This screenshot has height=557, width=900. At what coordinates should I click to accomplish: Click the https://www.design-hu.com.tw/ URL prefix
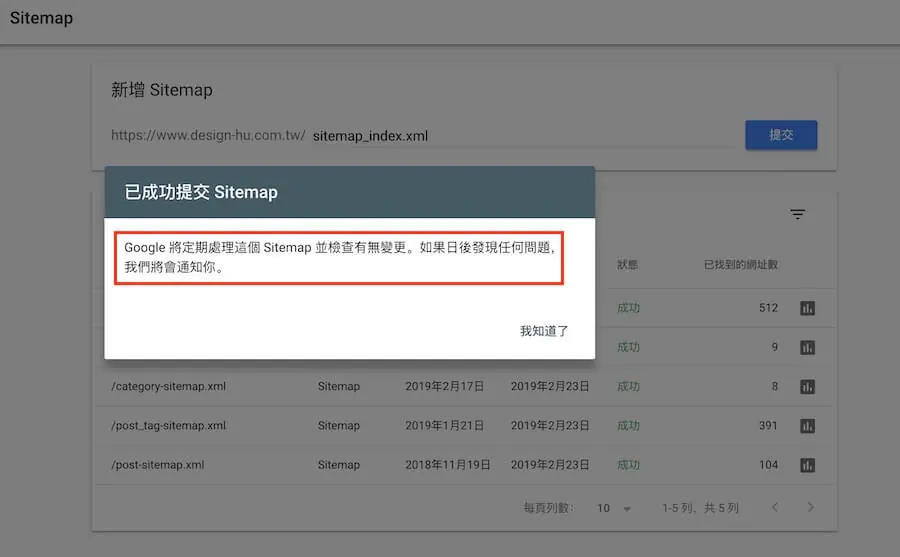click(208, 136)
